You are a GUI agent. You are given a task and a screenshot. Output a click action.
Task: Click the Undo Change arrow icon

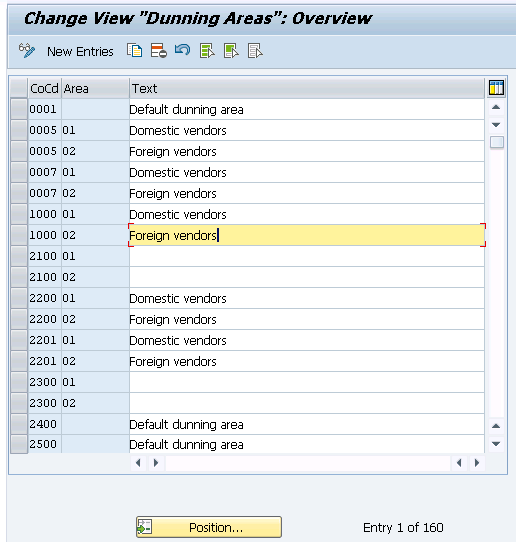[182, 50]
